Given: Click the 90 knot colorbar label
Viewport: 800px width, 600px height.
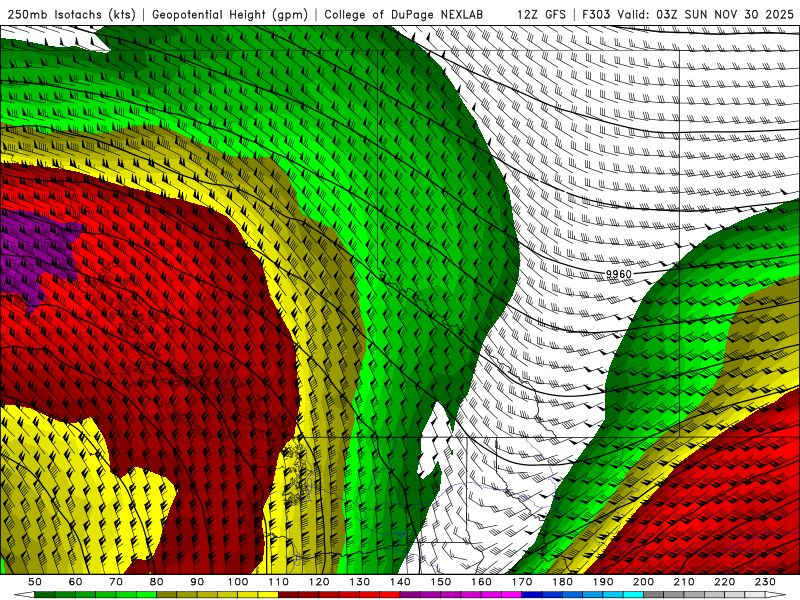Looking at the screenshot, I should (x=197, y=582).
